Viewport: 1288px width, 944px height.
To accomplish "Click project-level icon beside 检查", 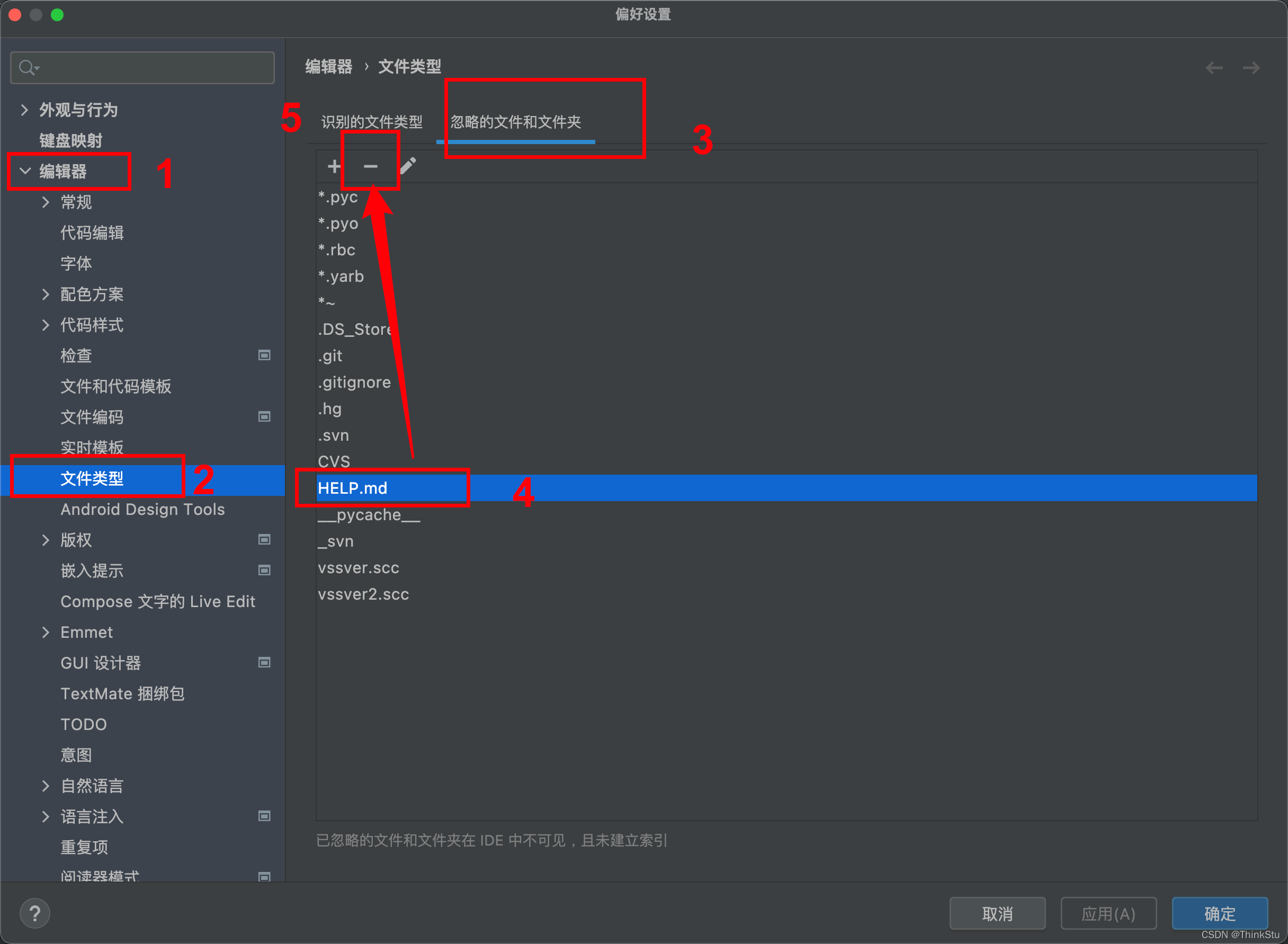I will (264, 355).
